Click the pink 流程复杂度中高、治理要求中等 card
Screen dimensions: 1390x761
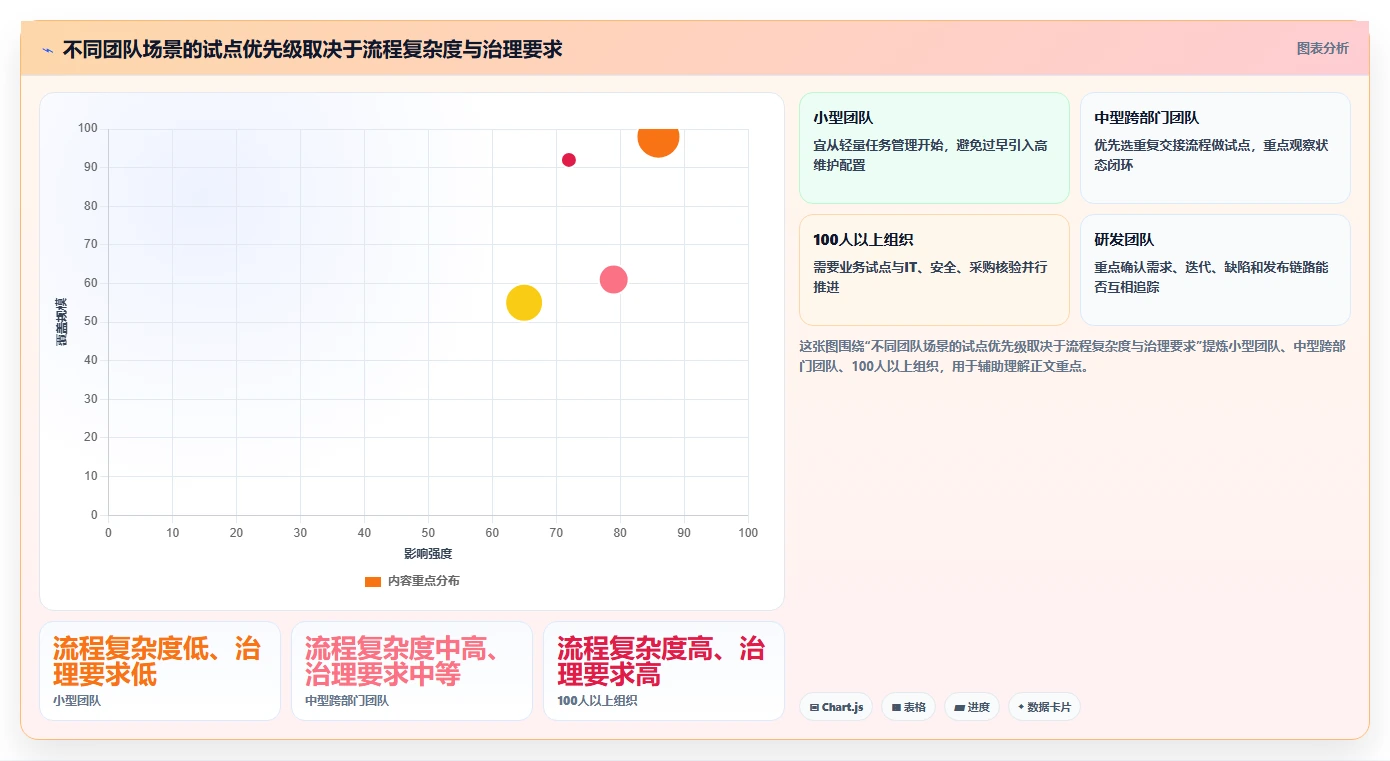tap(412, 671)
